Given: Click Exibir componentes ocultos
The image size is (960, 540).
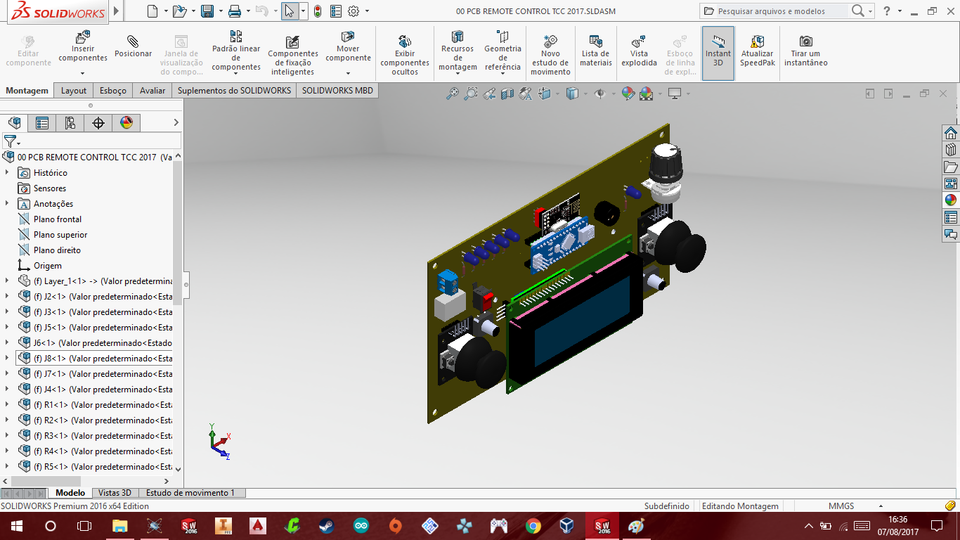Looking at the screenshot, I should [x=404, y=54].
